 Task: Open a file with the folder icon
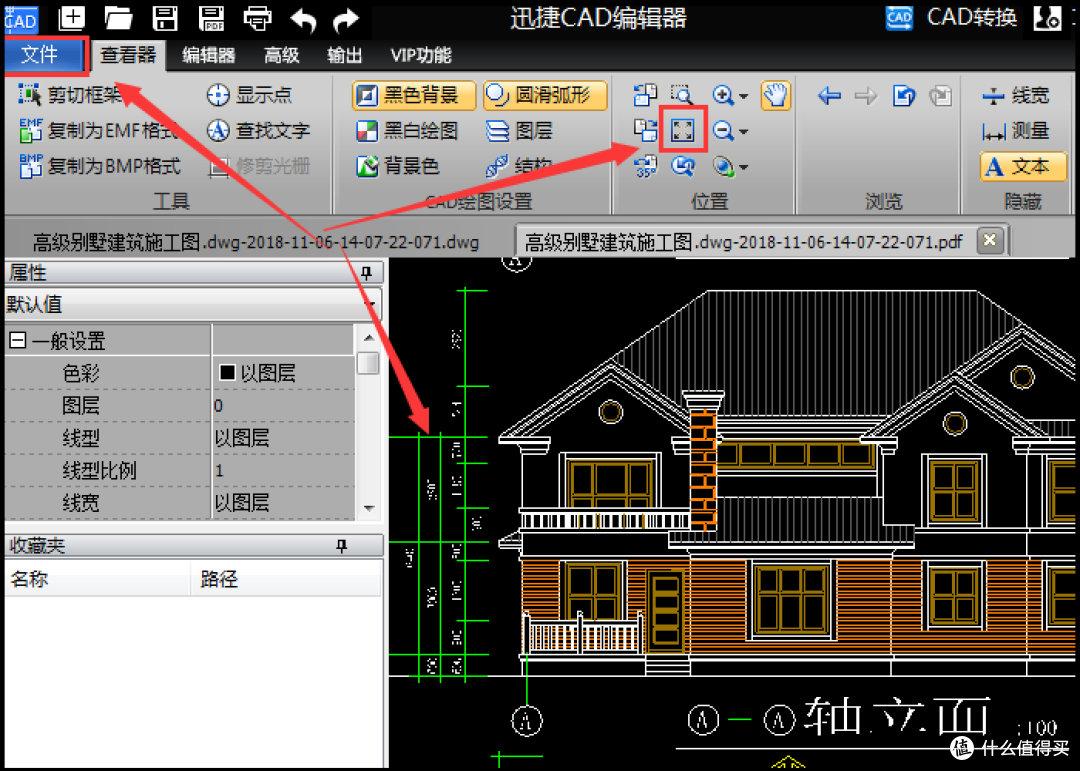[118, 18]
